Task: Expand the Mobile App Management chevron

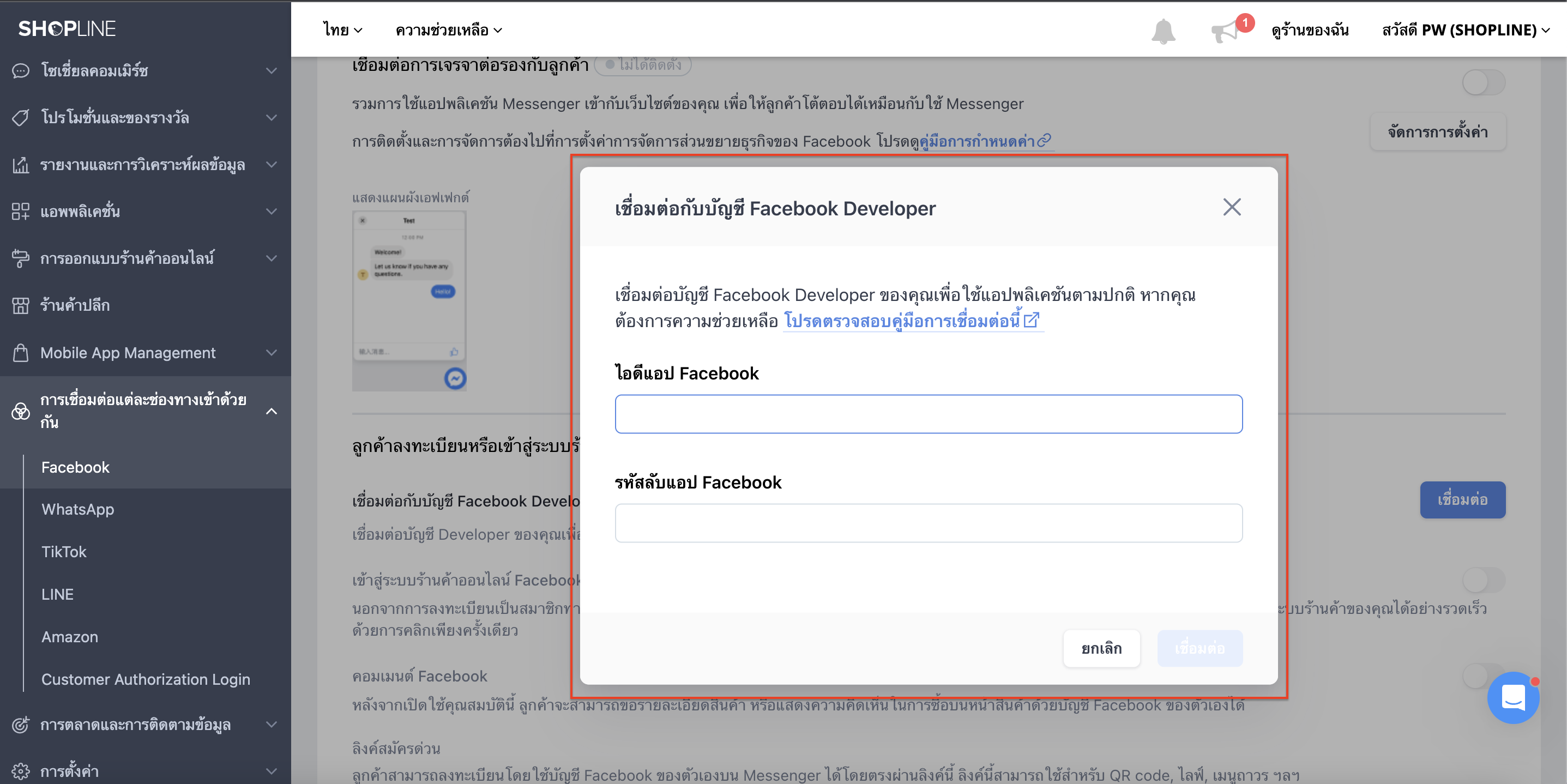Action: pyautogui.click(x=272, y=353)
